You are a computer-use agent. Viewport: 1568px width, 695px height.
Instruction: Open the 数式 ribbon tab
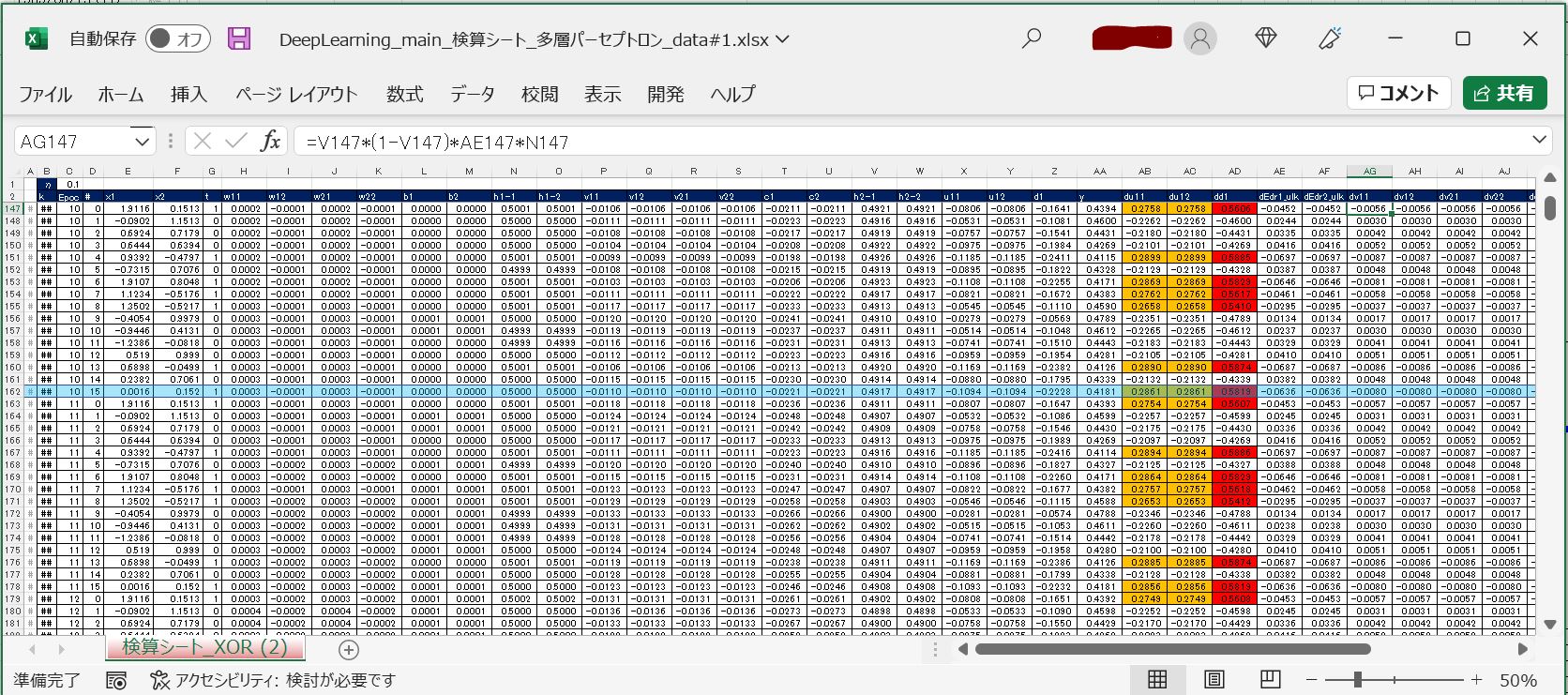coord(404,94)
